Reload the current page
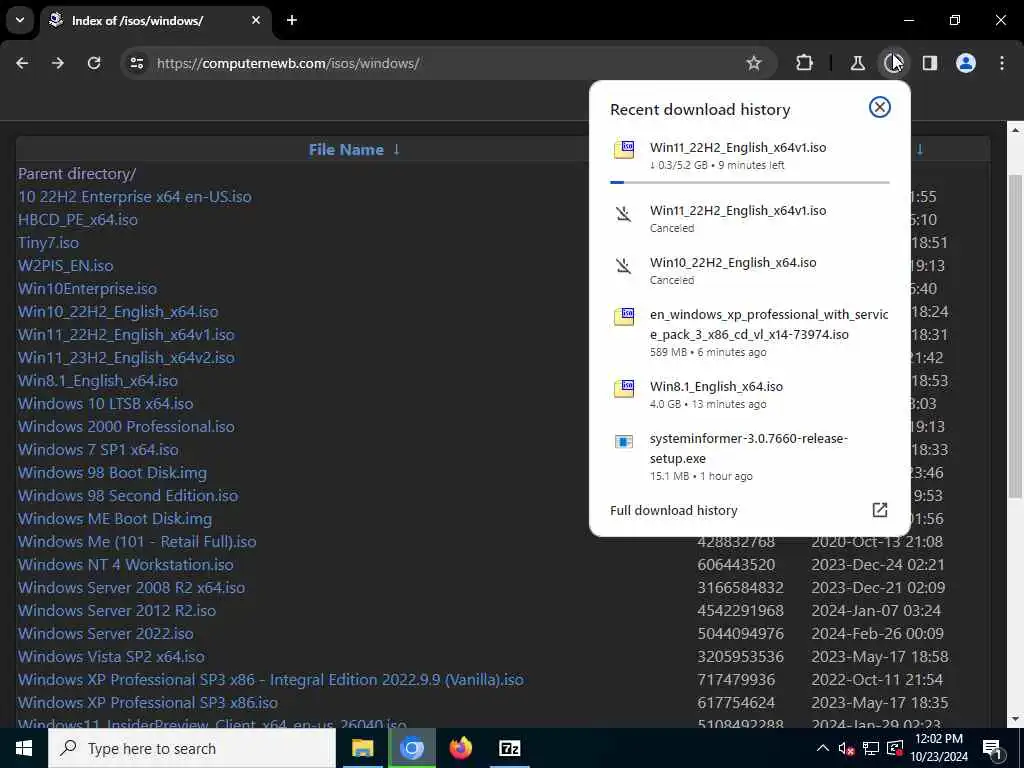The width and height of the screenshot is (1024, 768). [94, 63]
